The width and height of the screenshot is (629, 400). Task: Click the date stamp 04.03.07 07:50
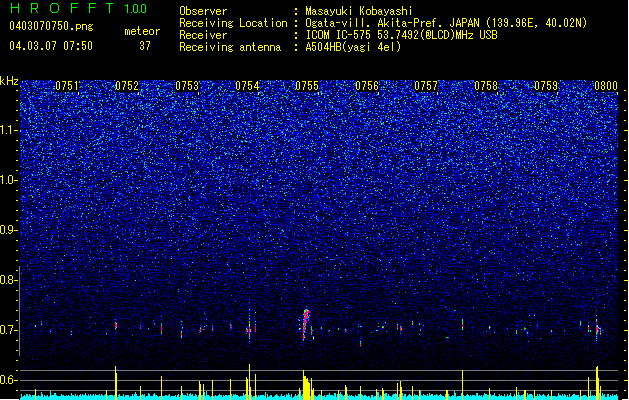coord(51,46)
